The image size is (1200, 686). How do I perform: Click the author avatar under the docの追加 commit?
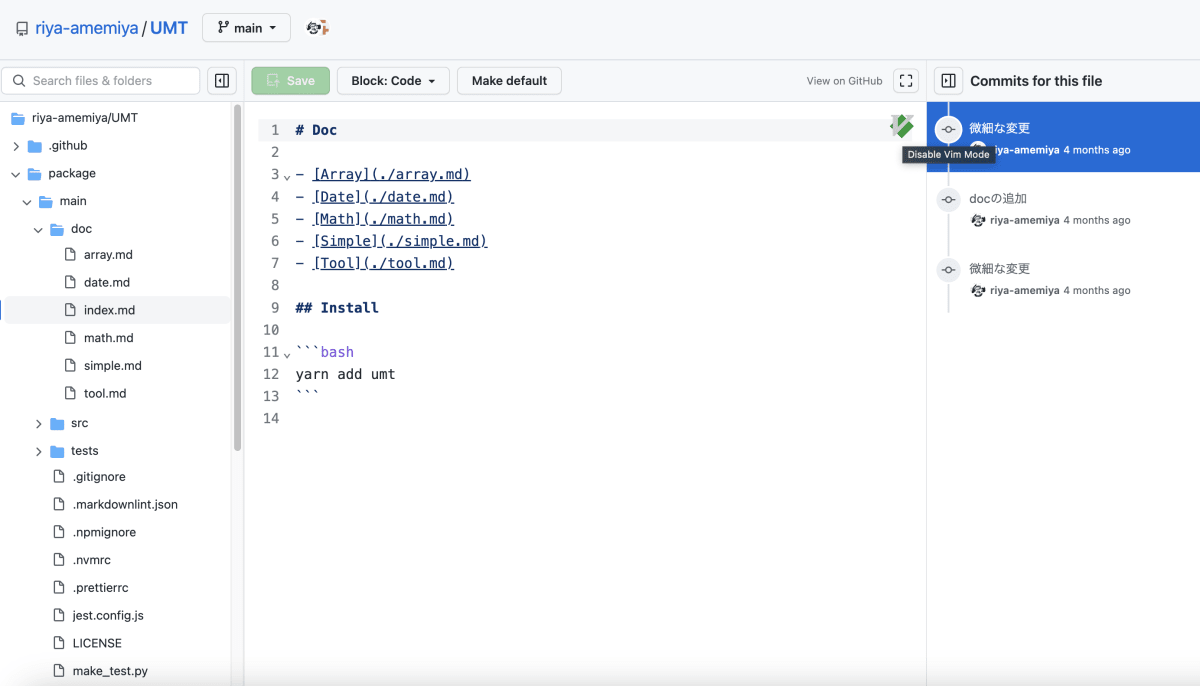pos(978,220)
